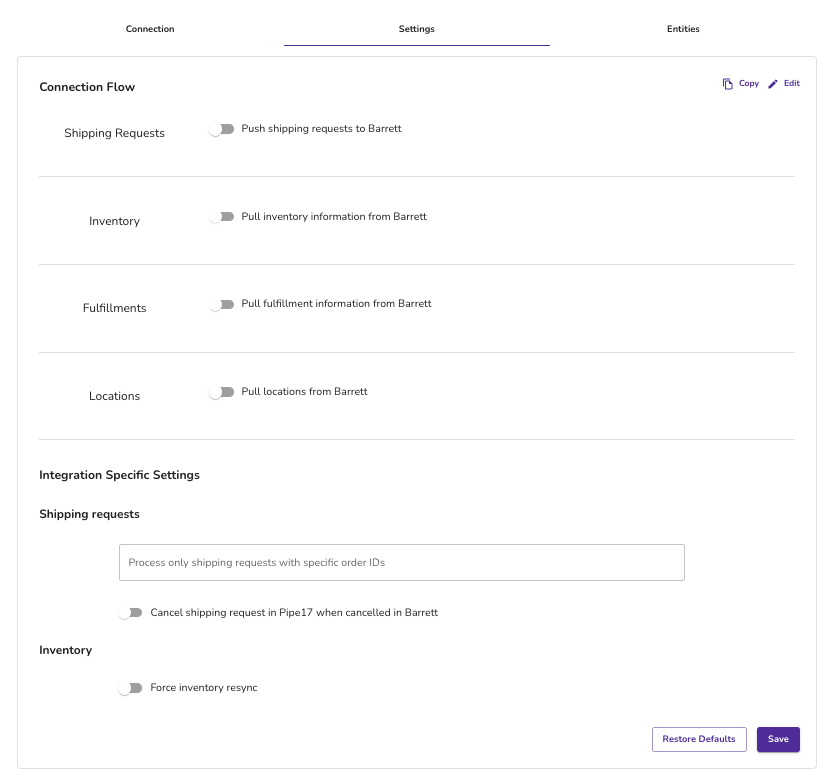
Task: Click the Shipping Requests row label
Action: [x=115, y=133]
